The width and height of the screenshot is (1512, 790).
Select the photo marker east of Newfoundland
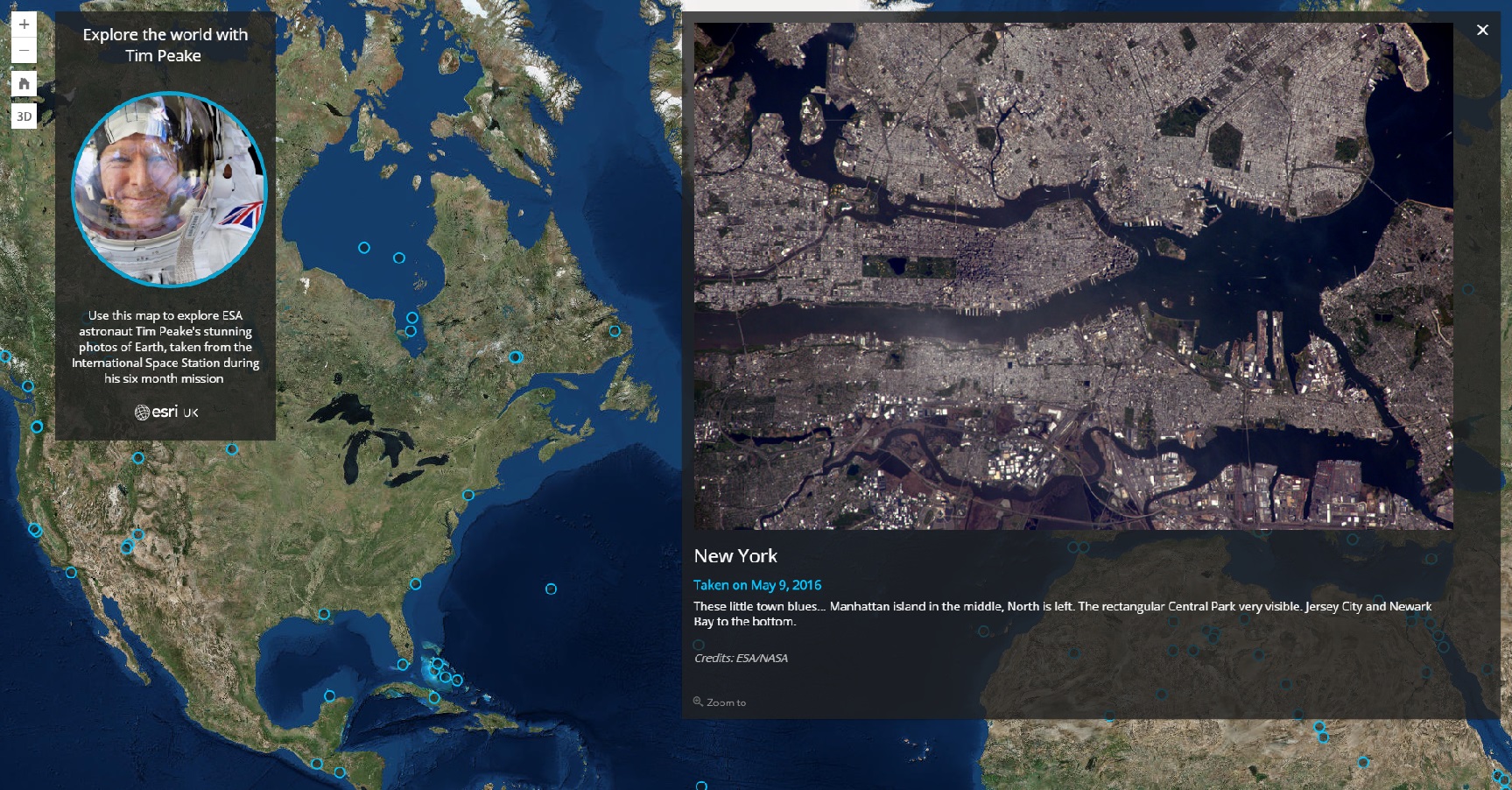pyautogui.click(x=615, y=331)
